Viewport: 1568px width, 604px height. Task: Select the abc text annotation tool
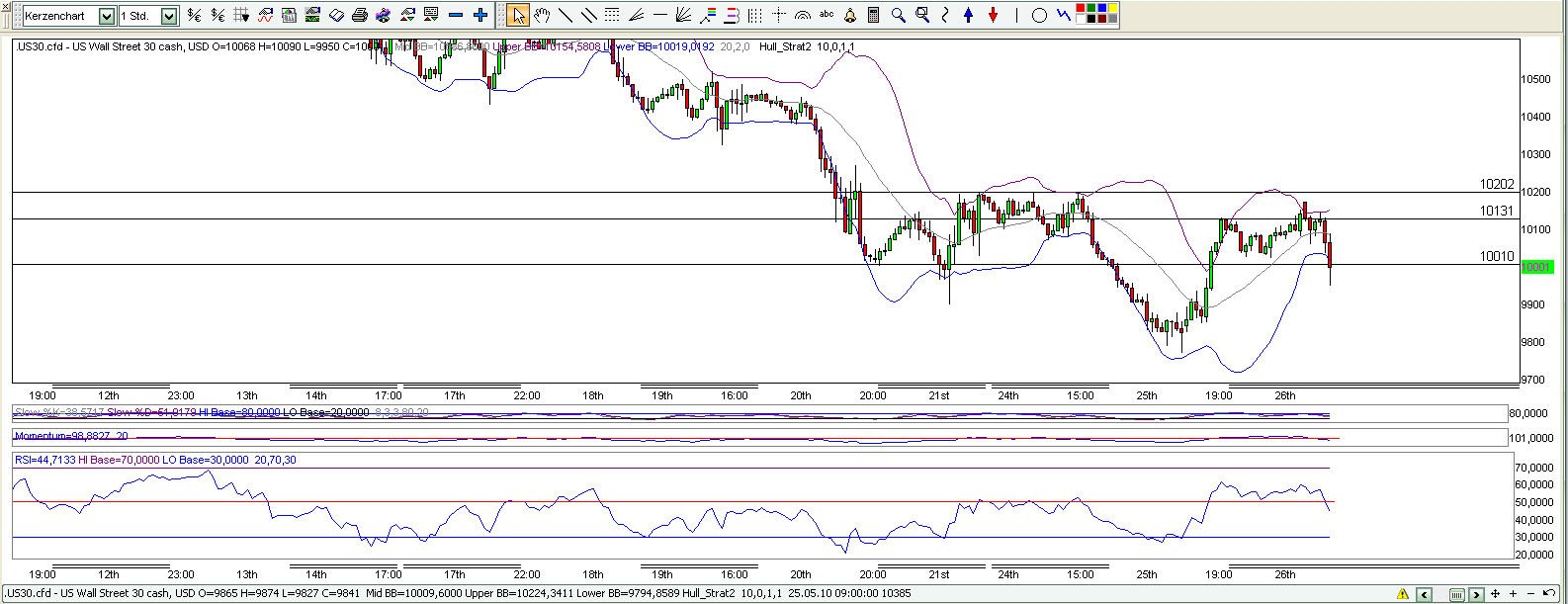827,15
